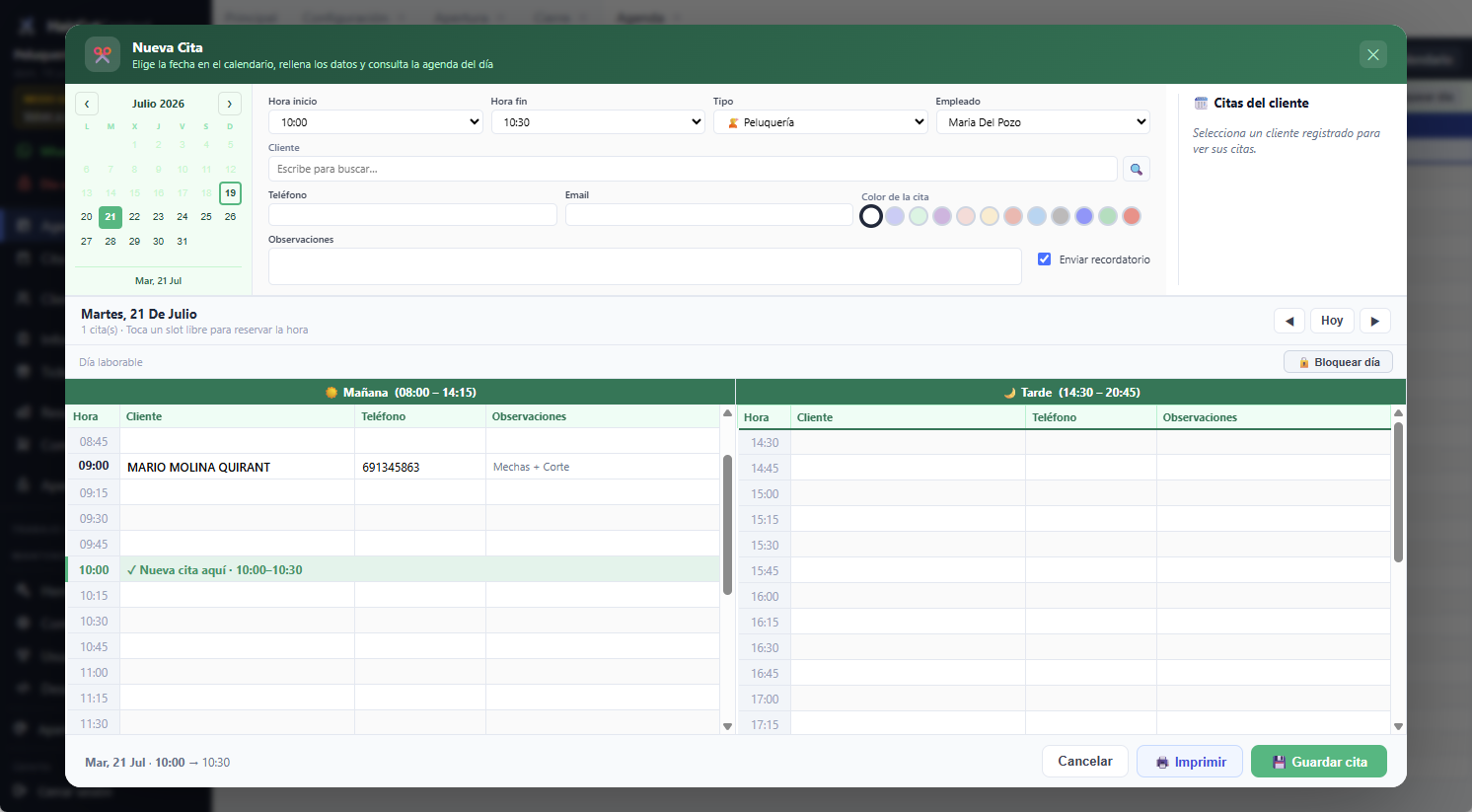This screenshot has height=812, width=1472.
Task: Go to previous month in calendar
Action: tap(87, 104)
